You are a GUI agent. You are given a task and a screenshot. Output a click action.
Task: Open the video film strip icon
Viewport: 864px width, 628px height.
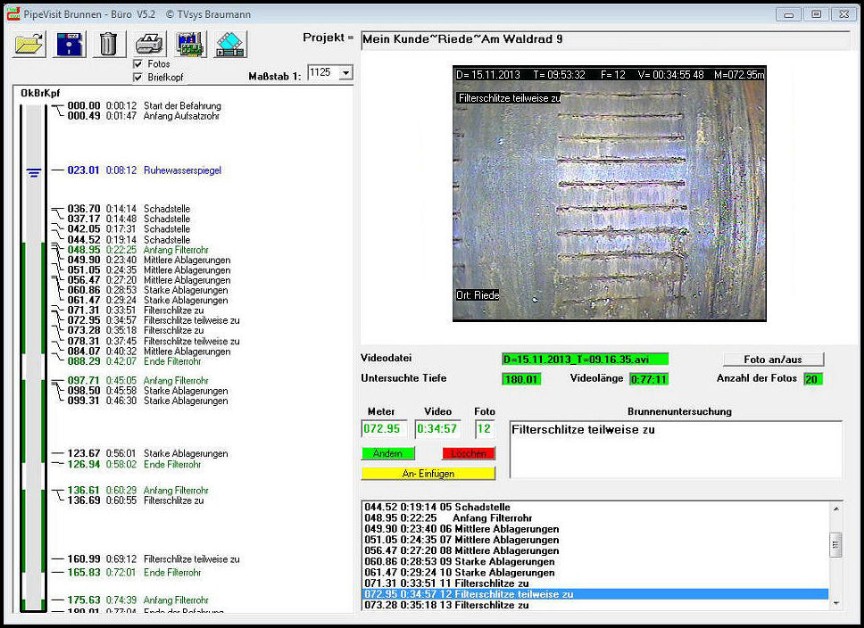click(229, 44)
